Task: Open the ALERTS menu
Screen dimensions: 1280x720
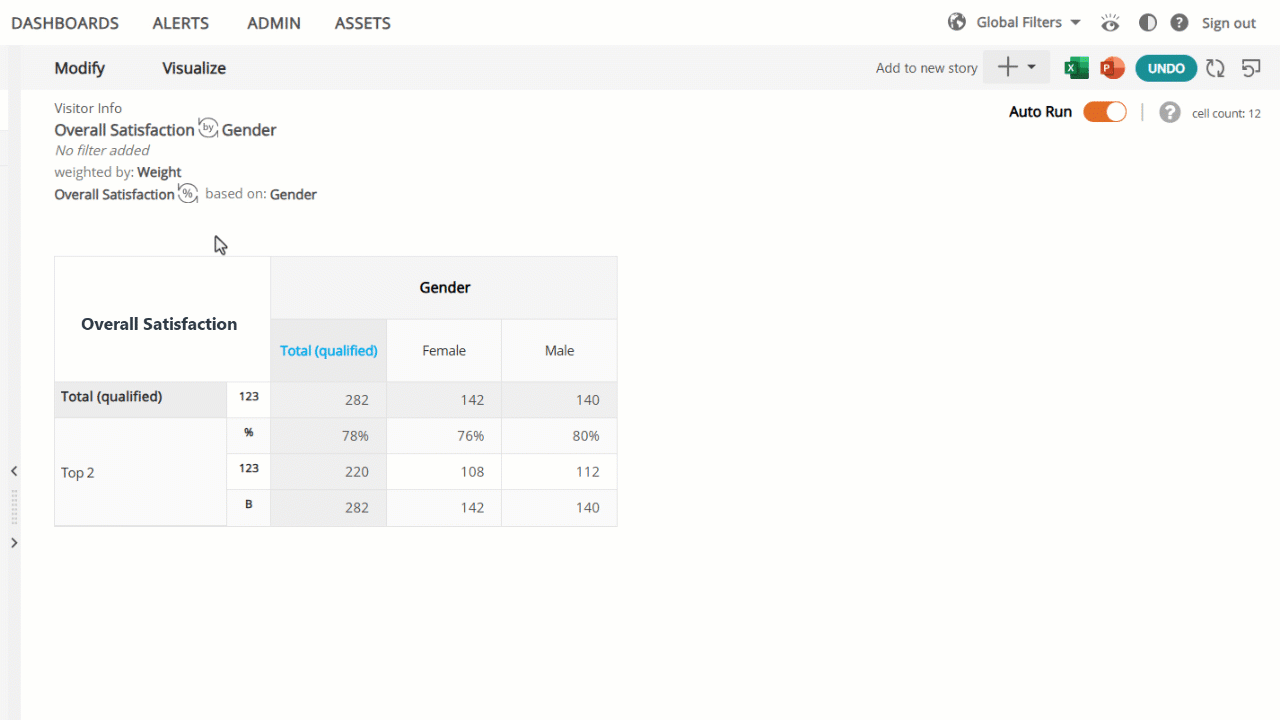Action: pos(181,23)
